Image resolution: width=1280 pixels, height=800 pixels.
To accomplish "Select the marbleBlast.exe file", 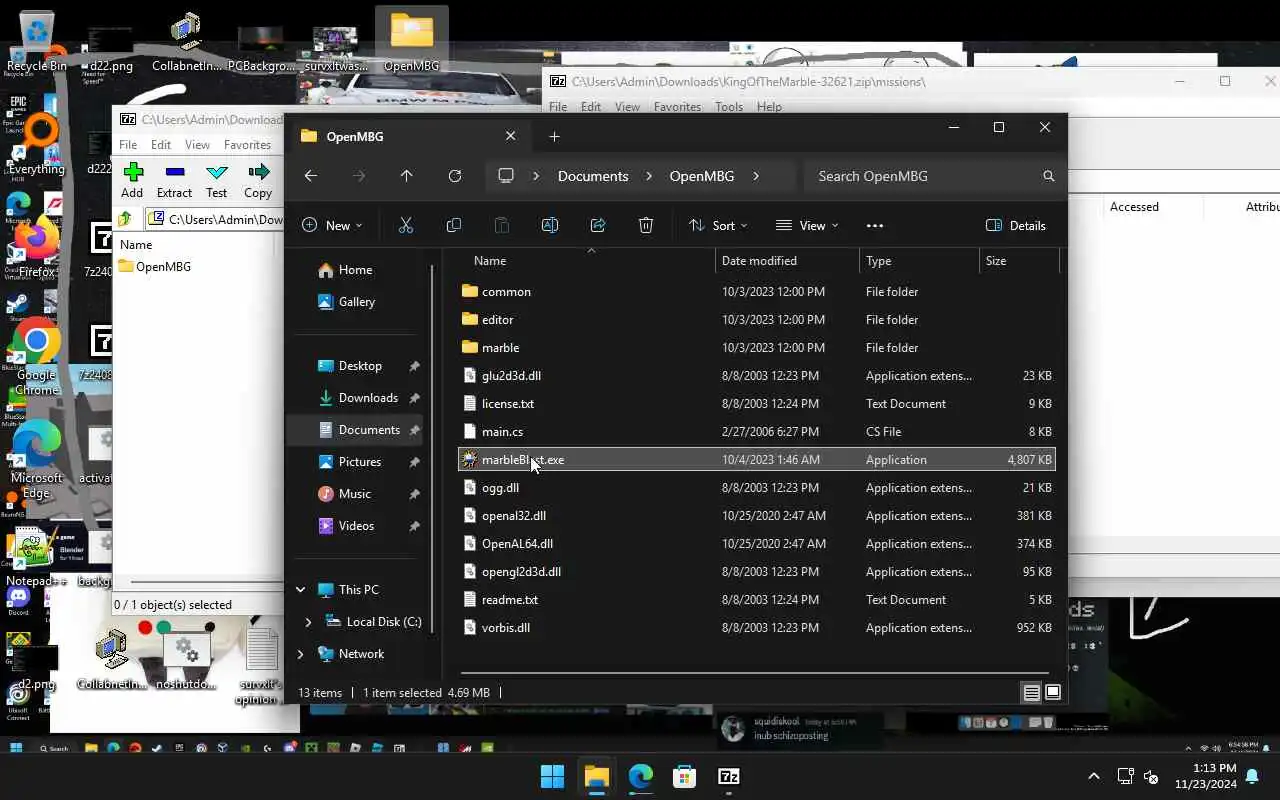I will click(756, 460).
